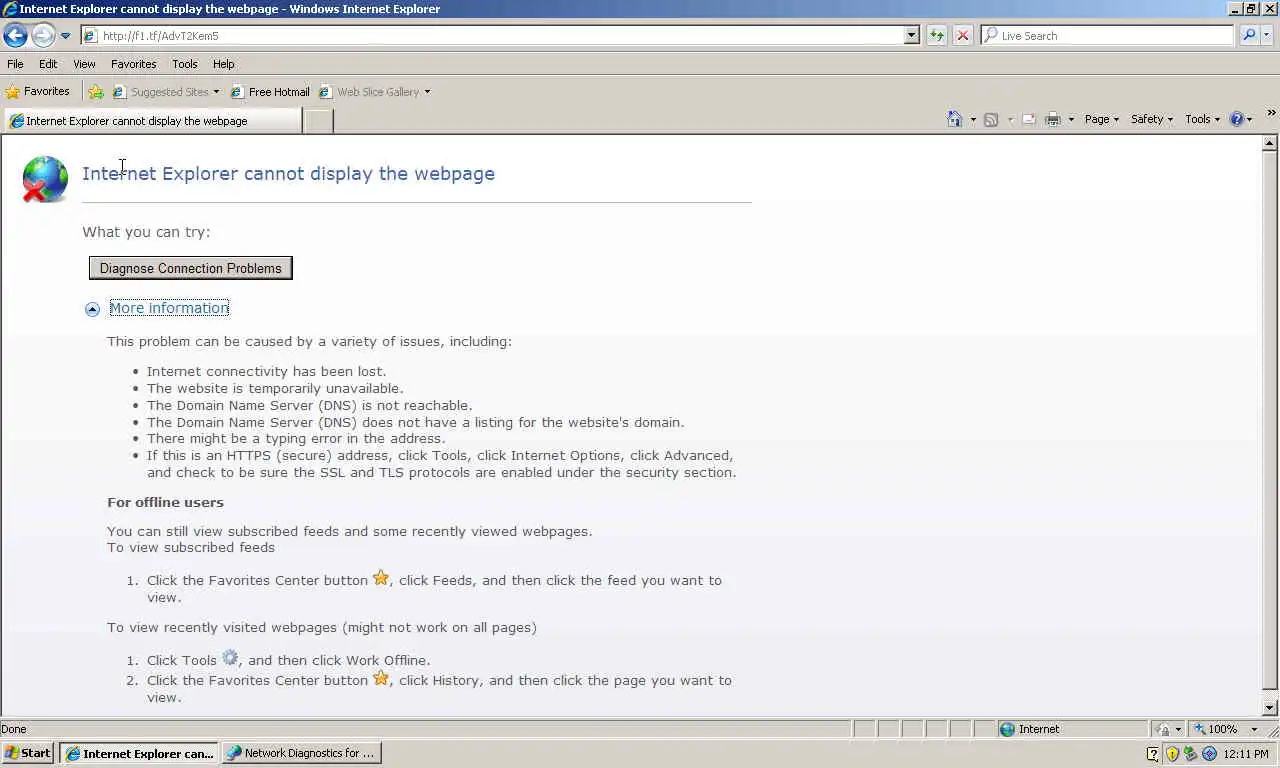
Task: Click the red Stop loading icon
Action: click(962, 35)
